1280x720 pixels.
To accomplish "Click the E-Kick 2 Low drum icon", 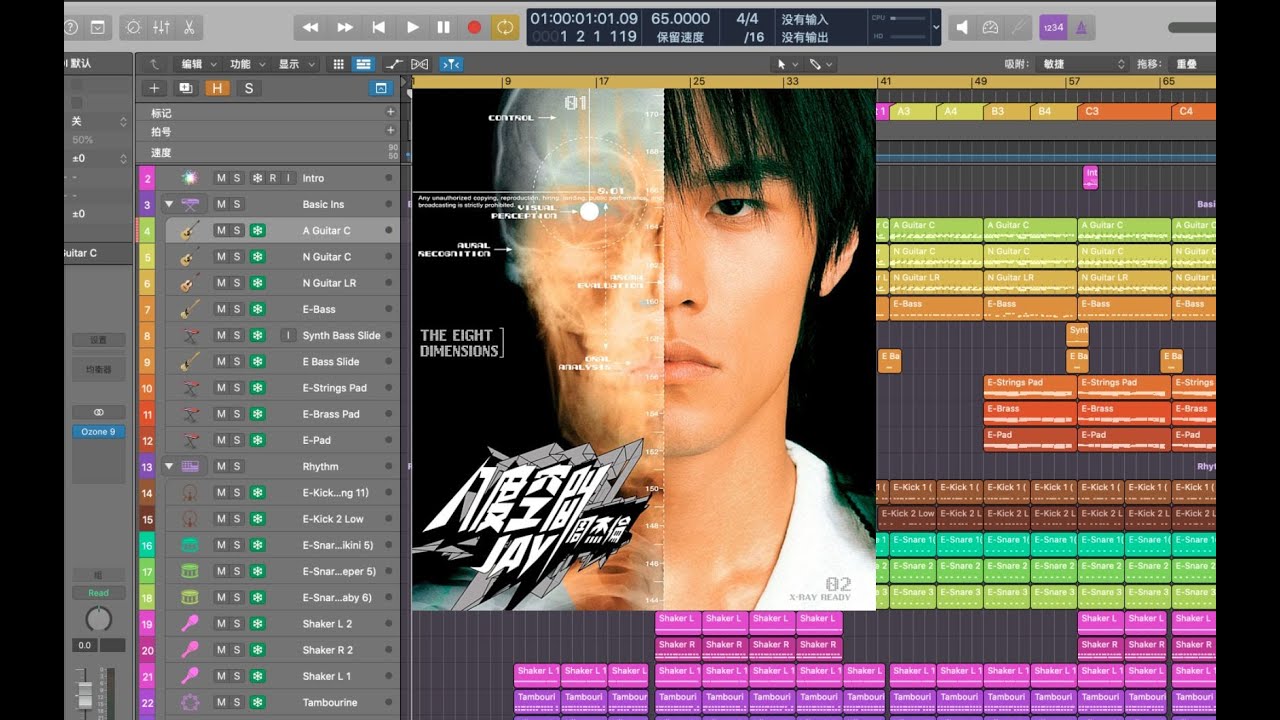I will [x=190, y=519].
